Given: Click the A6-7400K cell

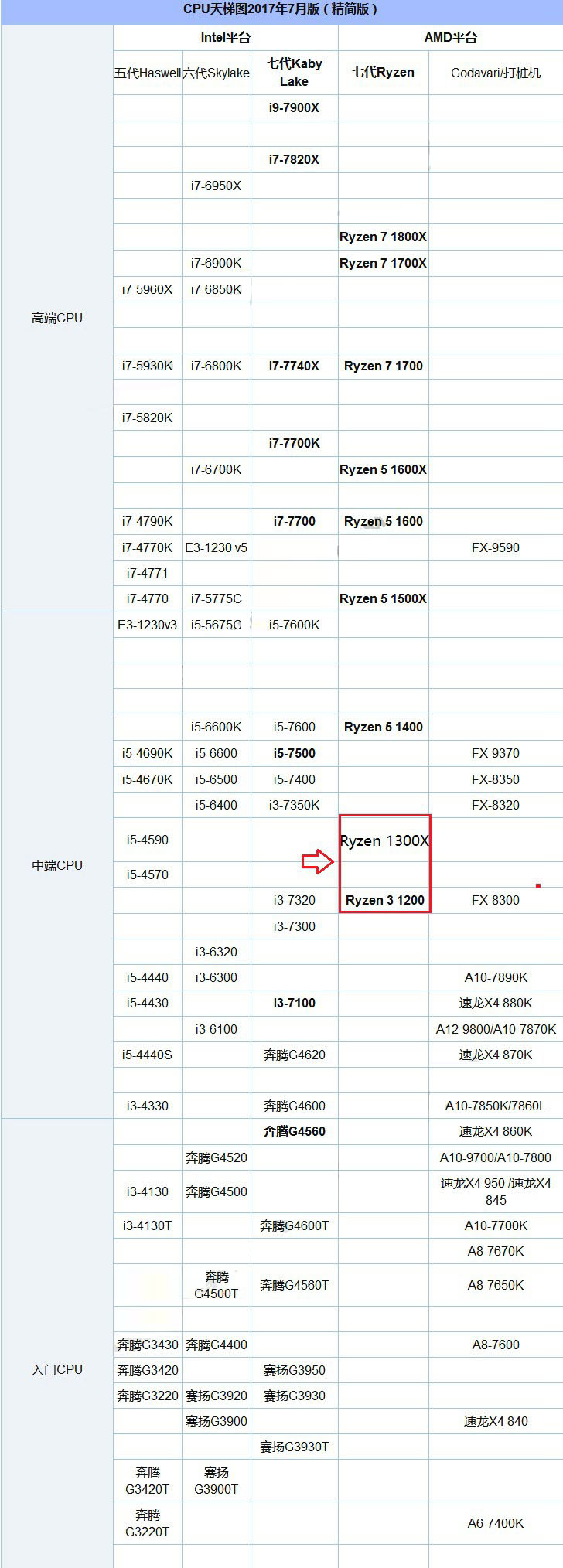Looking at the screenshot, I should 496,1523.
